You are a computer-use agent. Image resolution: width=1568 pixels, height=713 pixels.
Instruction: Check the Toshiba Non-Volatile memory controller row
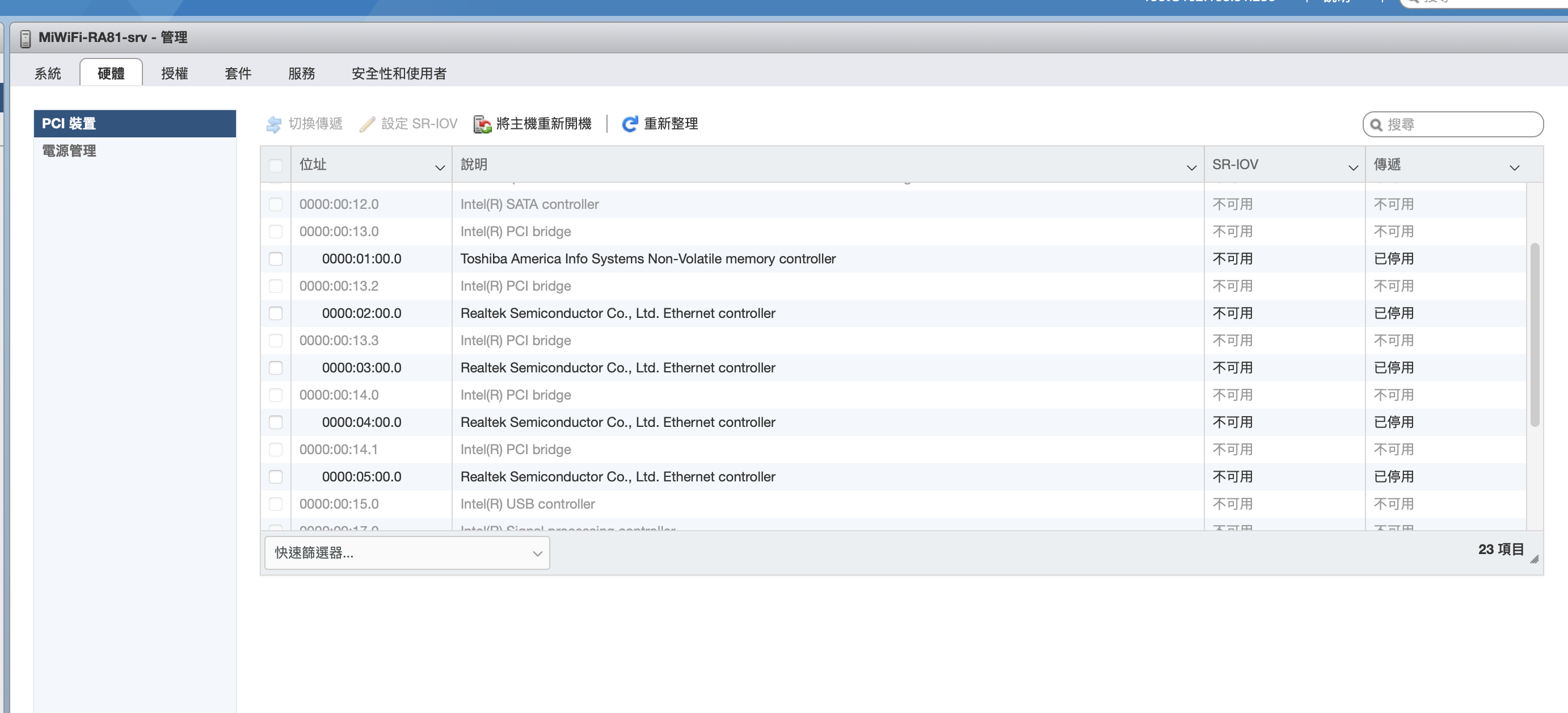pyautogui.click(x=276, y=259)
